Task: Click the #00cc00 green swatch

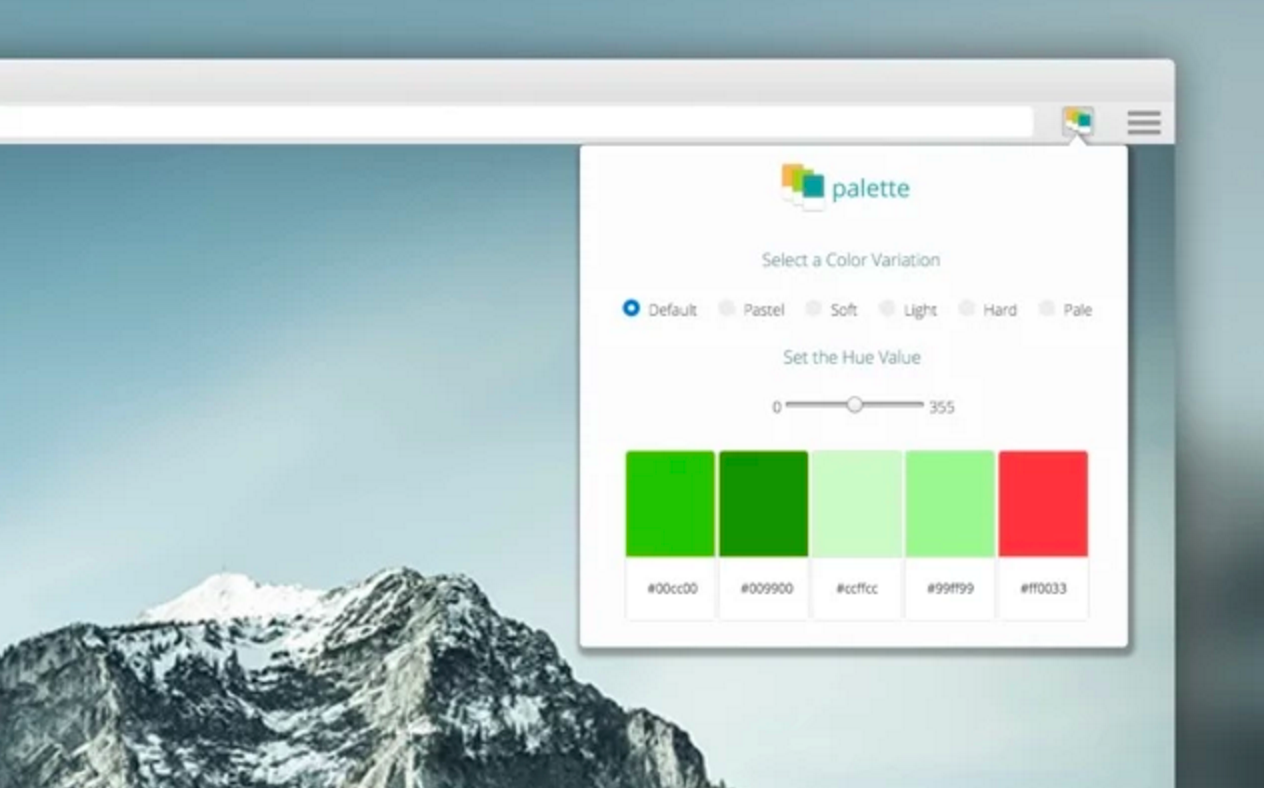Action: [x=670, y=503]
